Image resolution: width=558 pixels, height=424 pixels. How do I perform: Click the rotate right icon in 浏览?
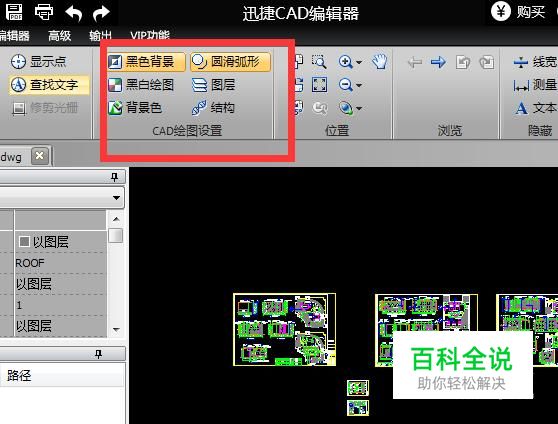486,63
